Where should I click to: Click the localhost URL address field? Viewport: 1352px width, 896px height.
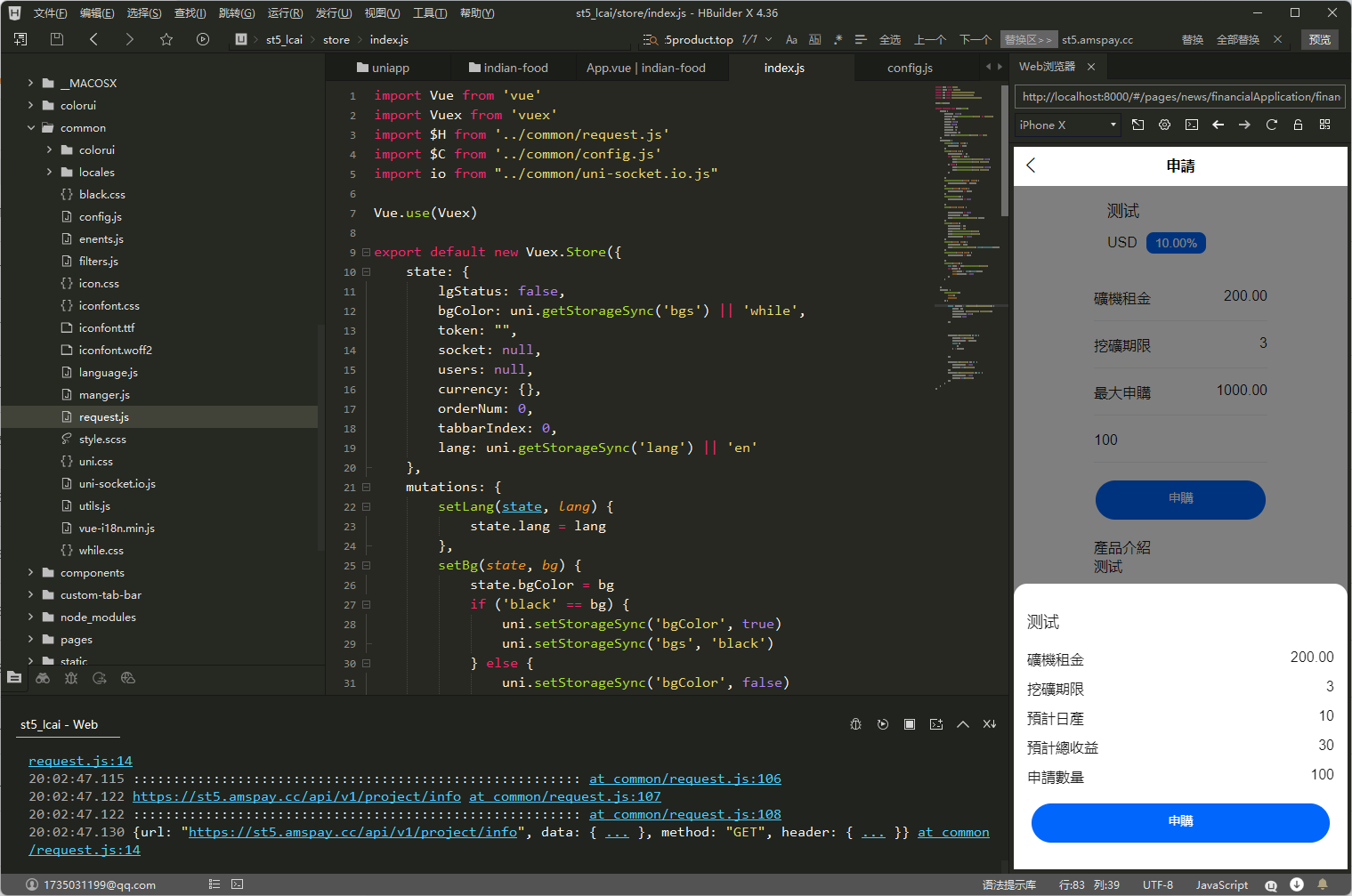coord(1179,97)
